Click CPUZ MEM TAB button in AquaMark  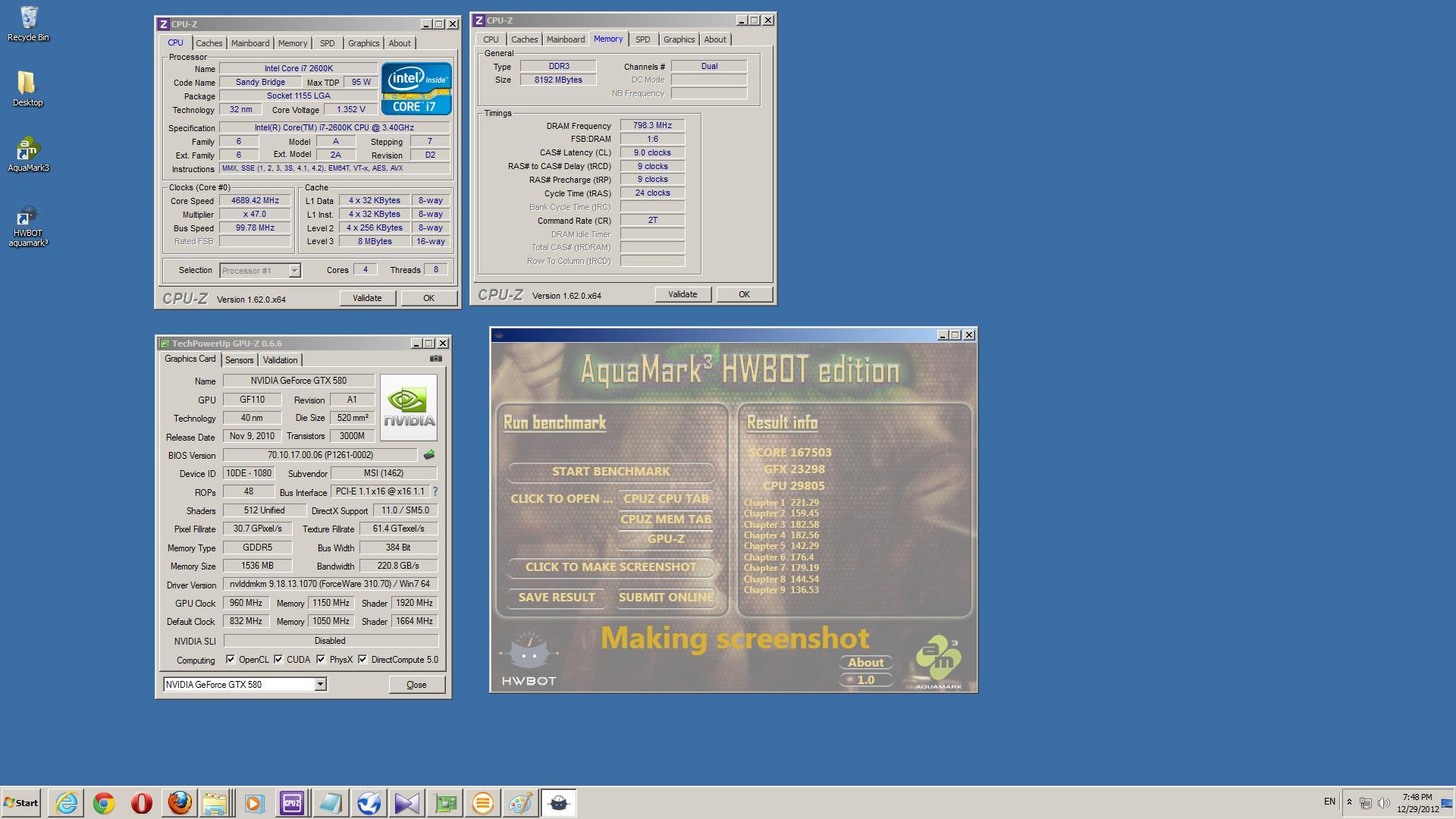coord(666,519)
